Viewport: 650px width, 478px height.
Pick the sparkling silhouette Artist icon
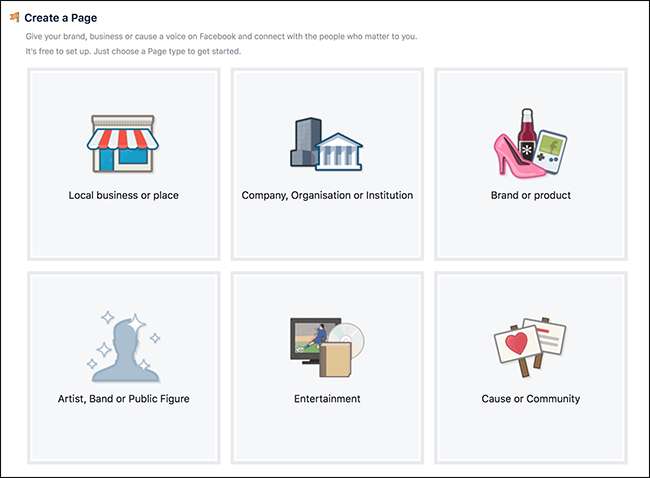(124, 347)
